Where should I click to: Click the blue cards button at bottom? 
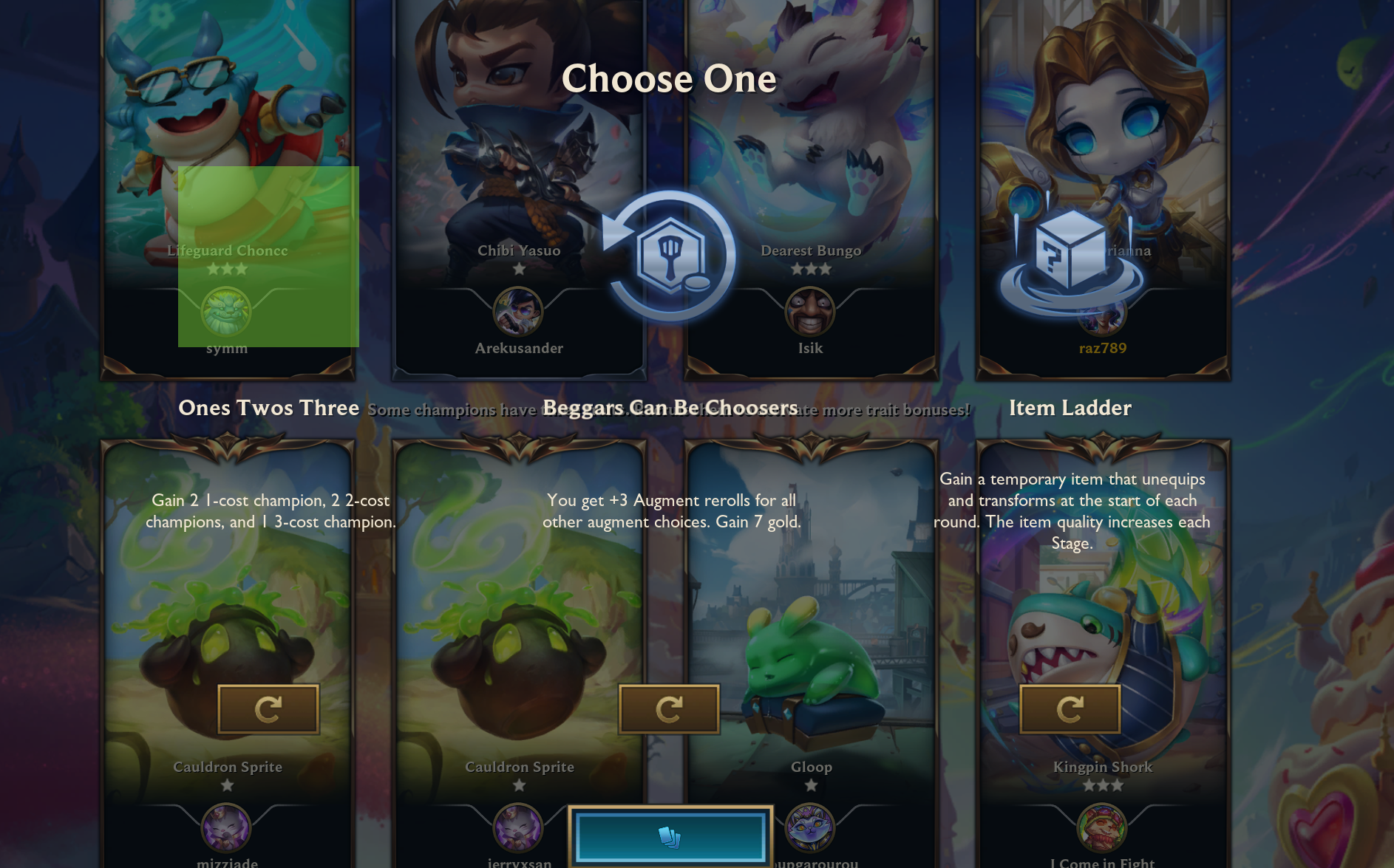[x=670, y=837]
